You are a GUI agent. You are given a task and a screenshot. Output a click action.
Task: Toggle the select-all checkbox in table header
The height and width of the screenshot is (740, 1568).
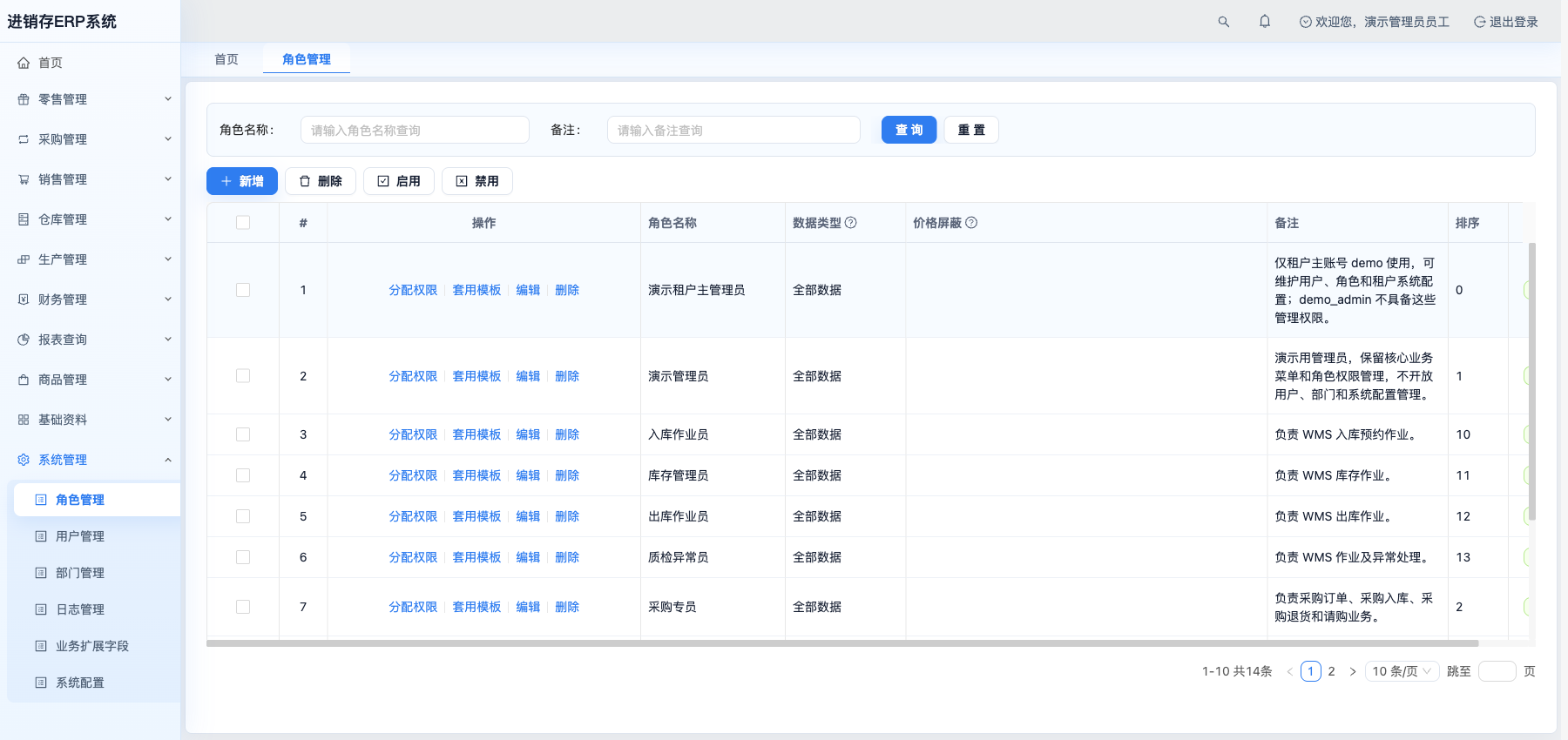(243, 223)
